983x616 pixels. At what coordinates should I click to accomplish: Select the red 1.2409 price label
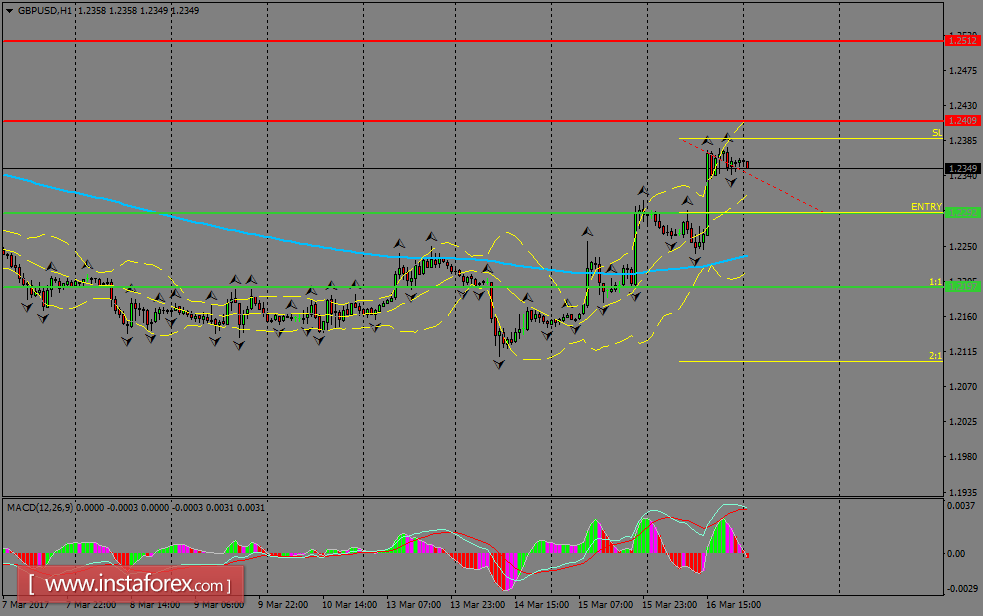[962, 120]
